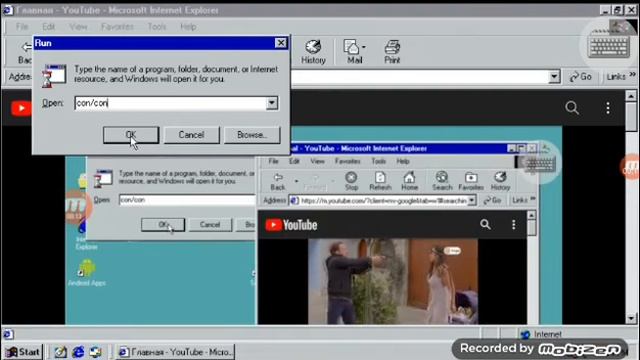Open the View menu in outer IE

(x=78, y=27)
